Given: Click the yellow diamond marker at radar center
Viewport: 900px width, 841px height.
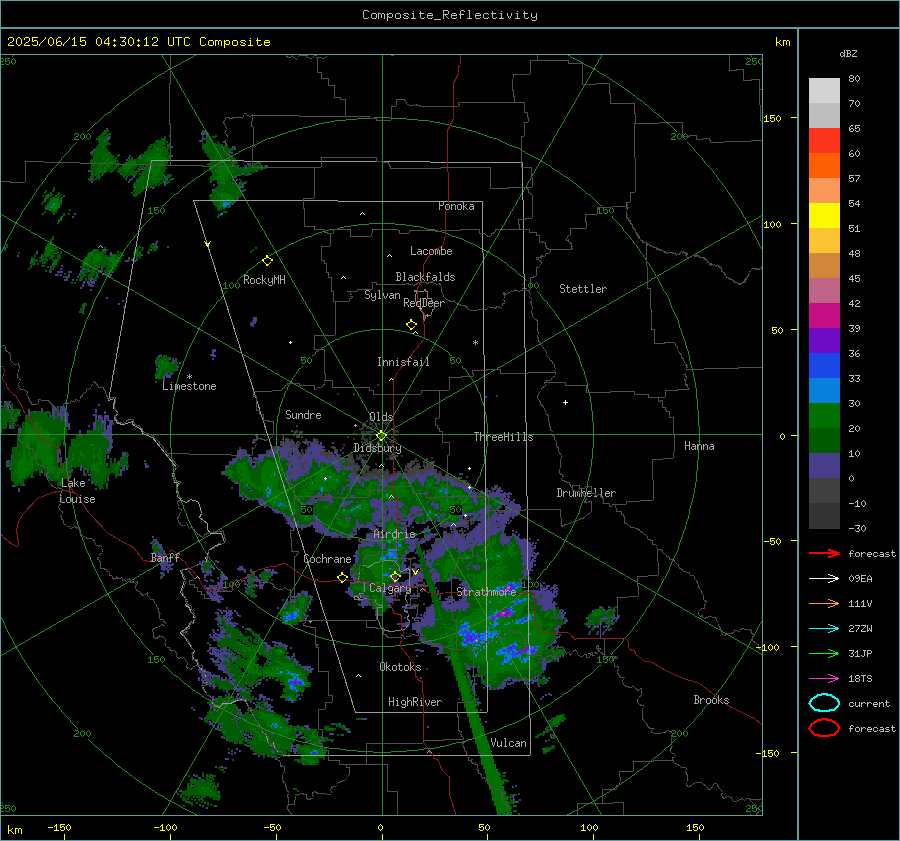Looking at the screenshot, I should pos(381,436).
